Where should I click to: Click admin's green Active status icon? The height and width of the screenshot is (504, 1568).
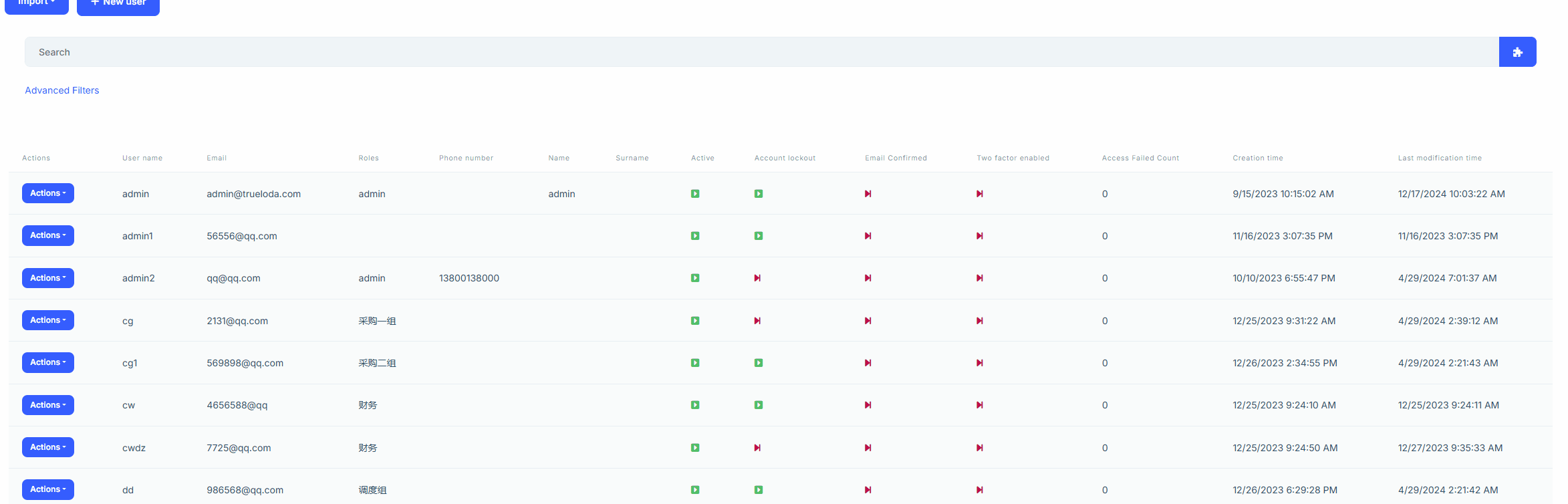(695, 194)
